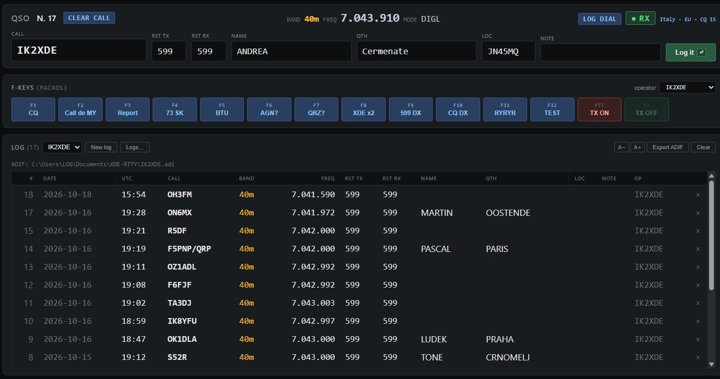The width and height of the screenshot is (720, 379).
Task: Edit the CALL field containing IK2XDE
Action: [79, 50]
